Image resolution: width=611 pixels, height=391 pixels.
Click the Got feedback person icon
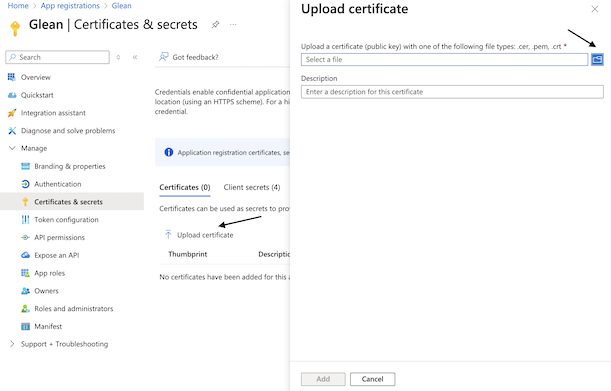(164, 57)
